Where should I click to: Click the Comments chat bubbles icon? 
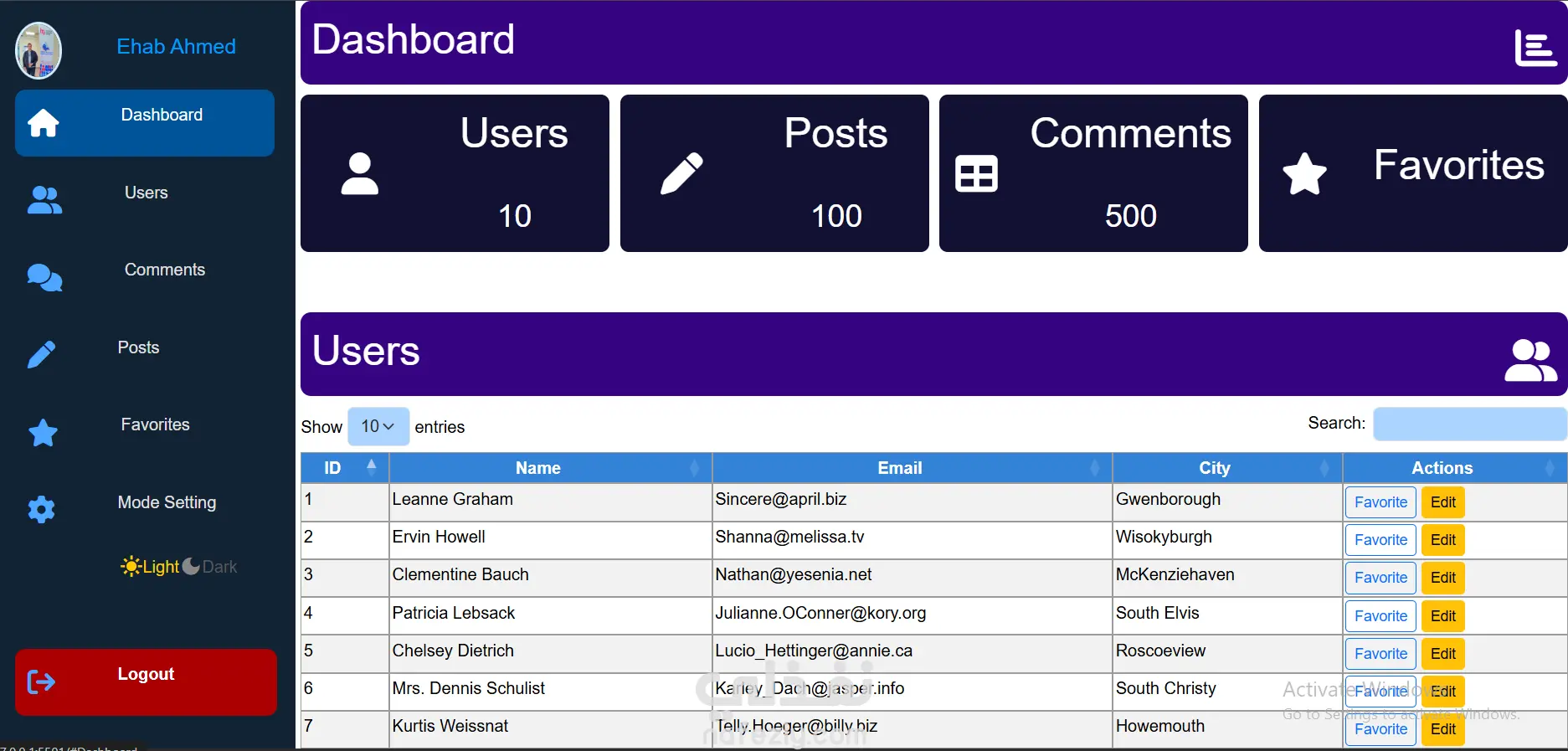pos(44,277)
